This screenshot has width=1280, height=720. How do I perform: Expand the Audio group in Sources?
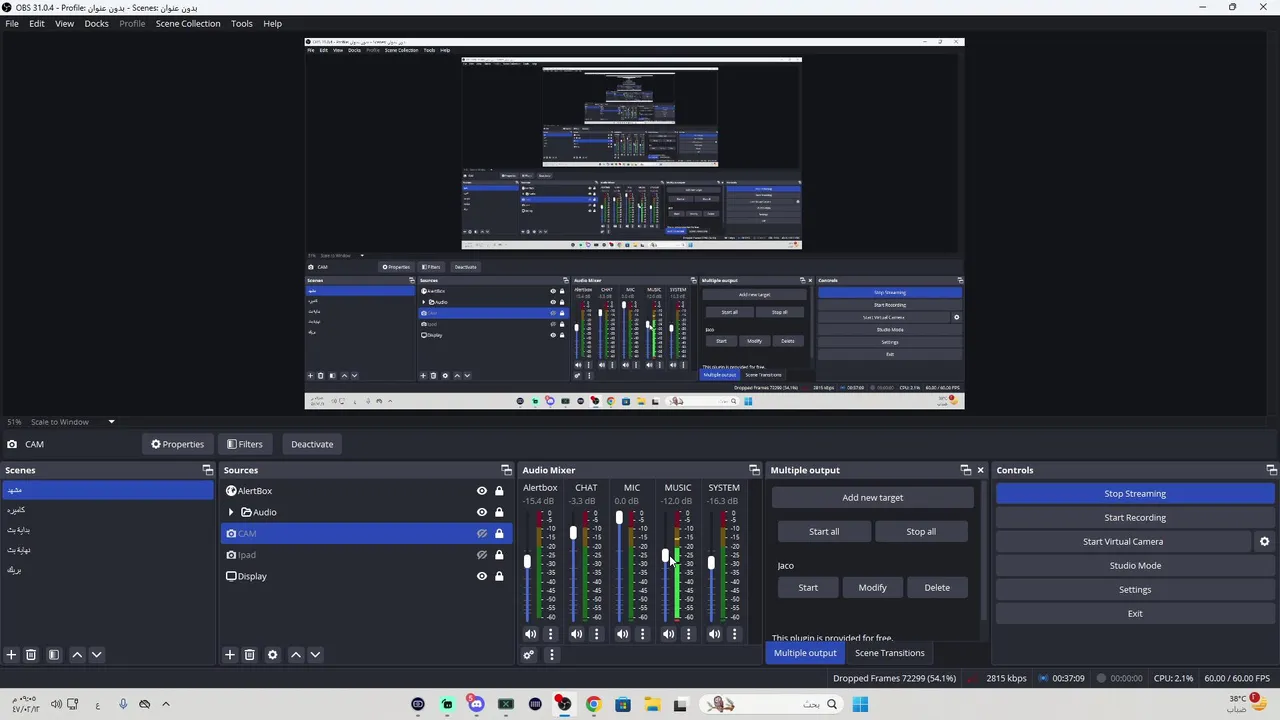coord(231,512)
